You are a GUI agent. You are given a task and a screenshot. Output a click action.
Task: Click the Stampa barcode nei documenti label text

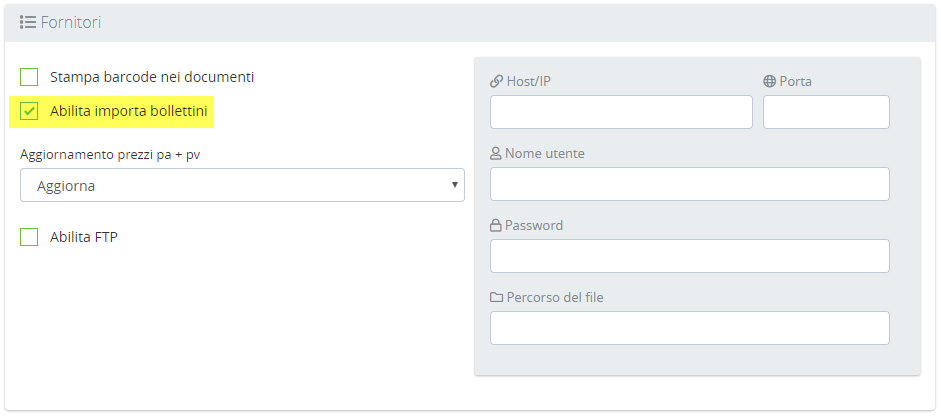tap(152, 77)
